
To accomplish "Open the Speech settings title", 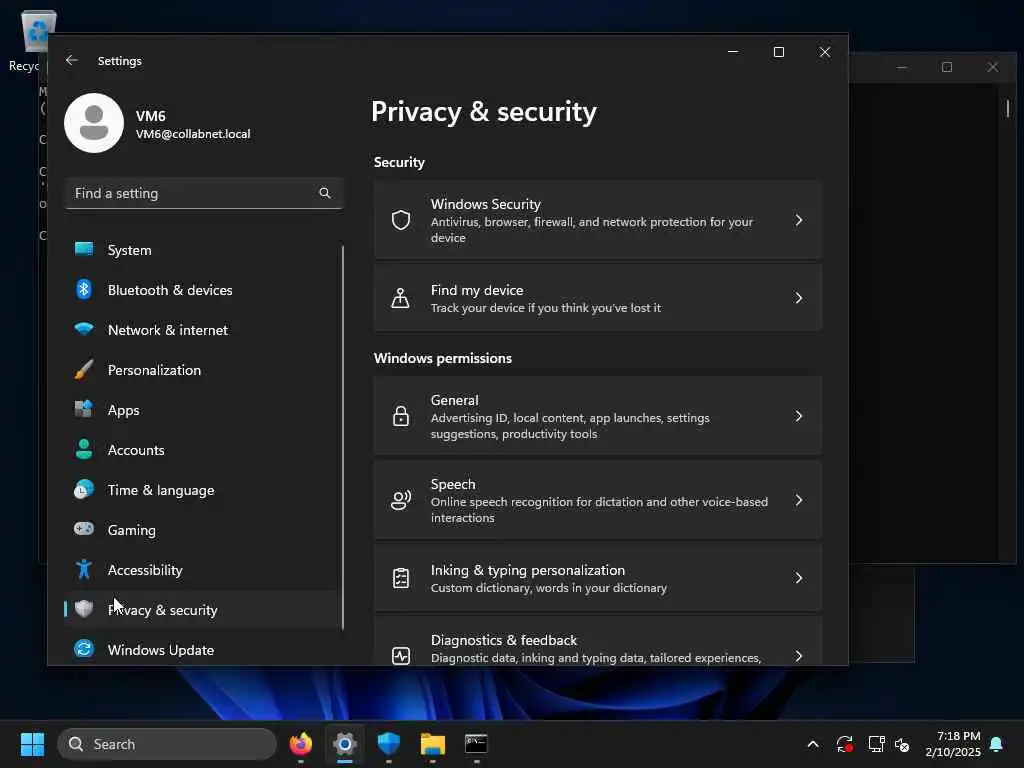I will [x=453, y=484].
